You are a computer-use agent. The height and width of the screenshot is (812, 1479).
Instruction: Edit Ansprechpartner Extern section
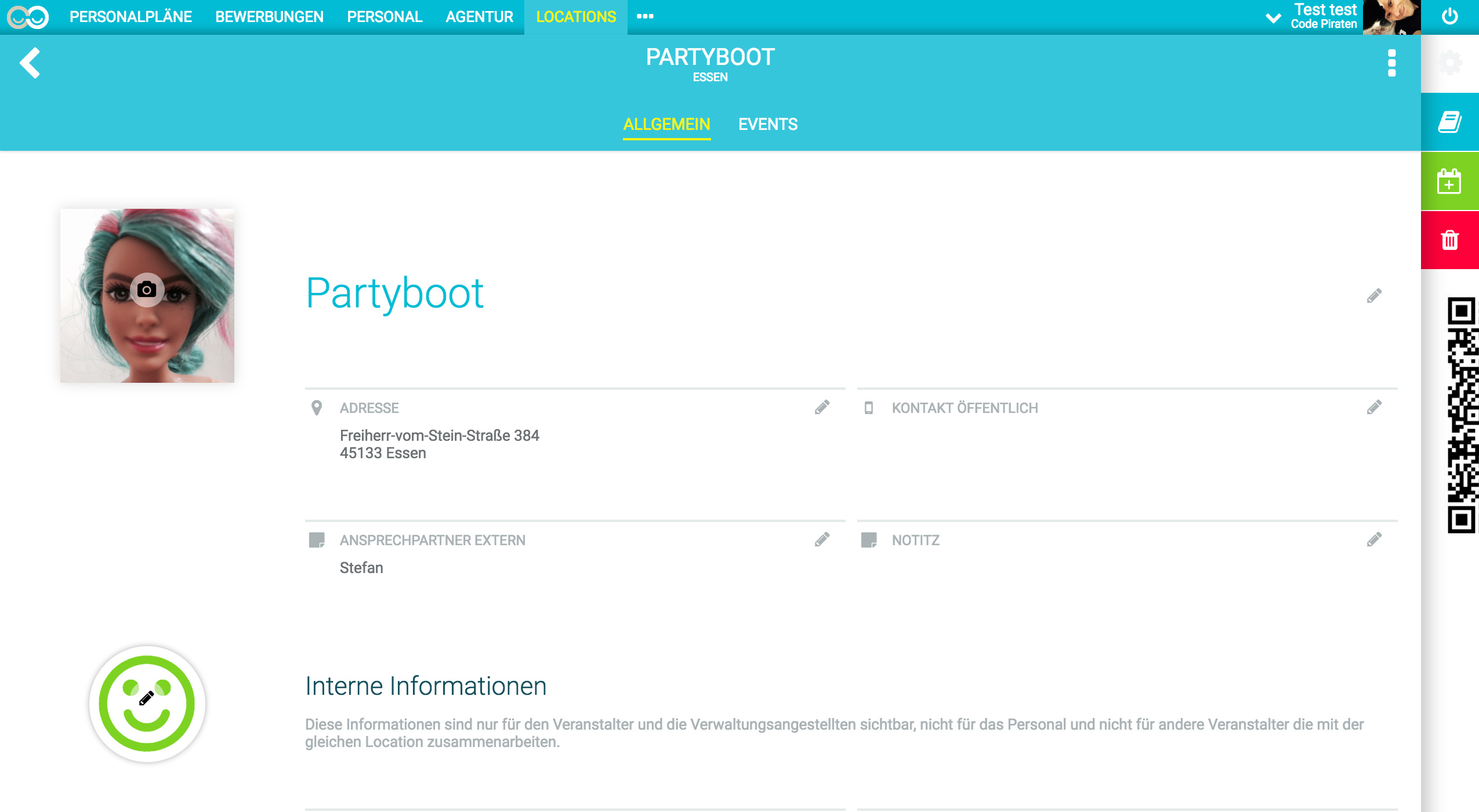[x=822, y=539]
